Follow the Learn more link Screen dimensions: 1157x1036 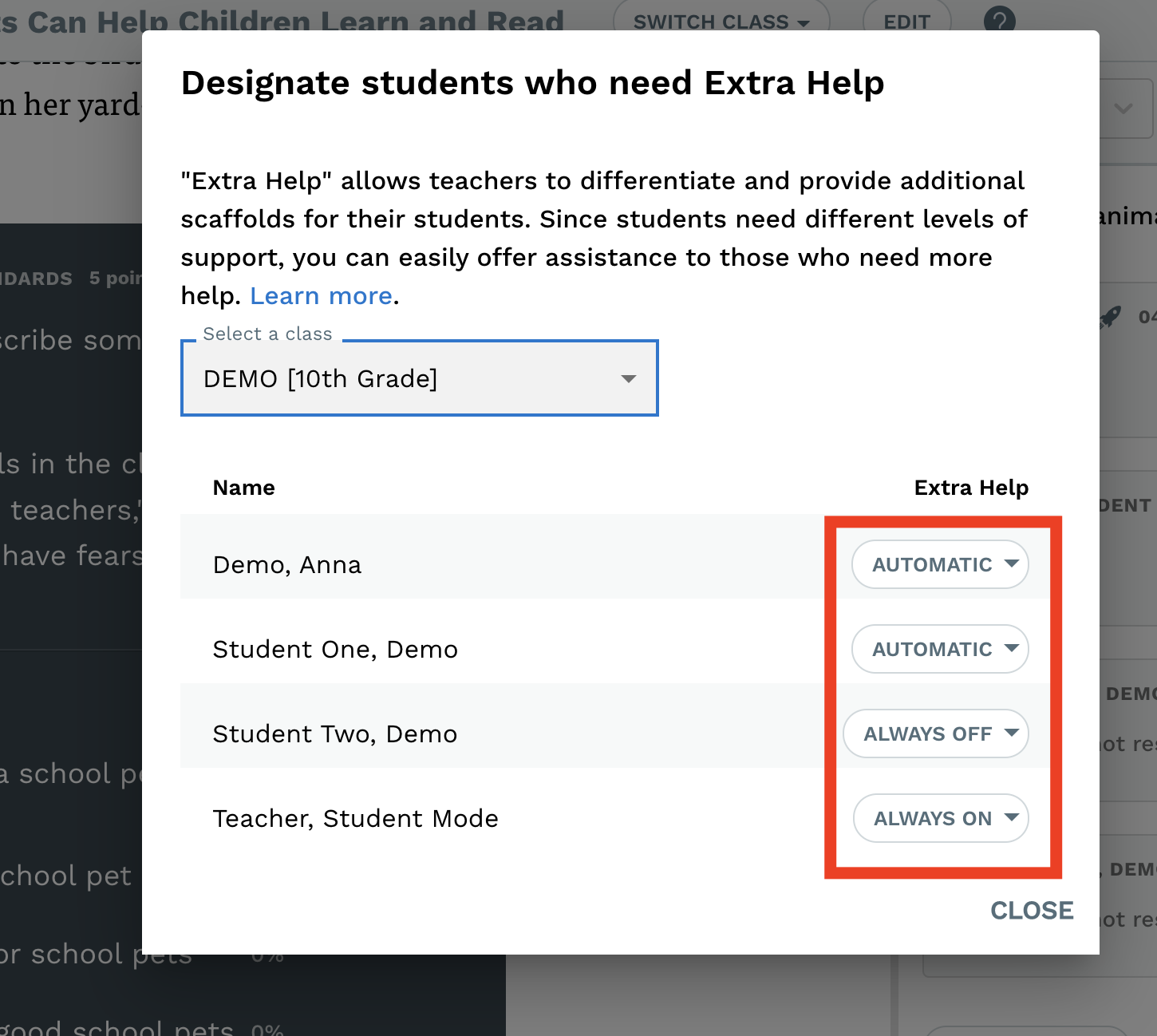tap(322, 296)
